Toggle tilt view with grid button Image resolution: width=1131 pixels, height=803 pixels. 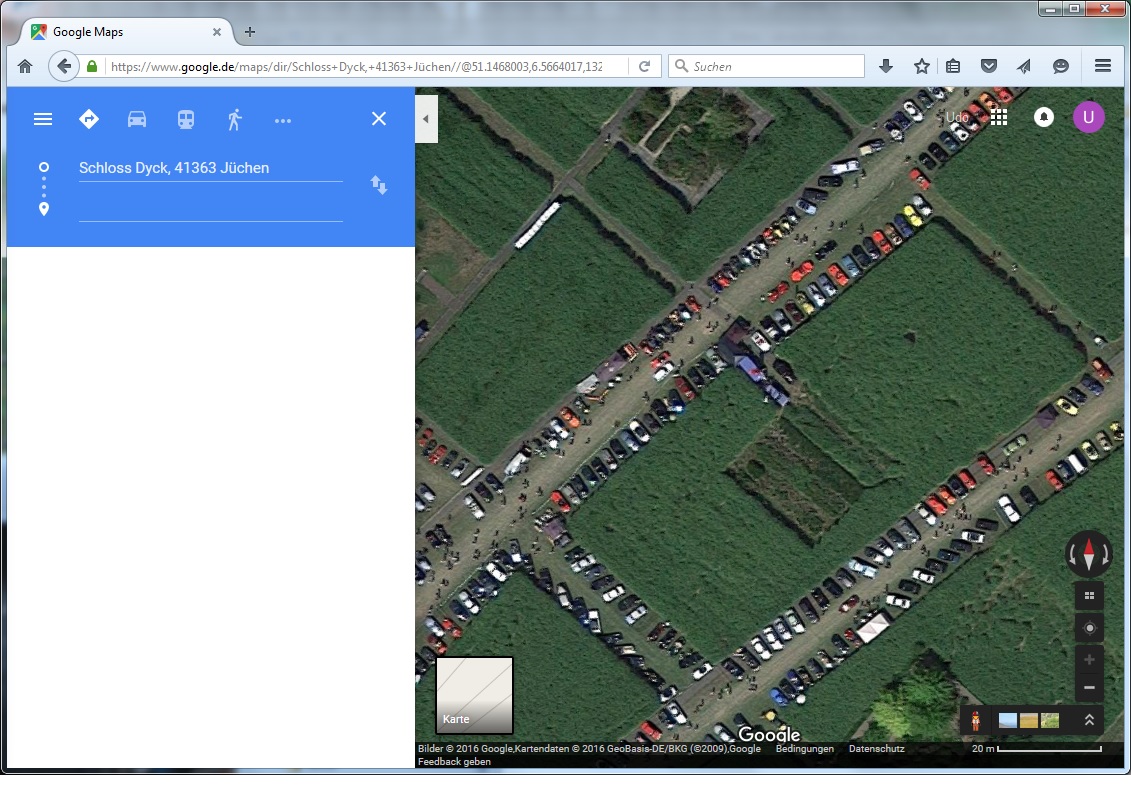pyautogui.click(x=1089, y=596)
